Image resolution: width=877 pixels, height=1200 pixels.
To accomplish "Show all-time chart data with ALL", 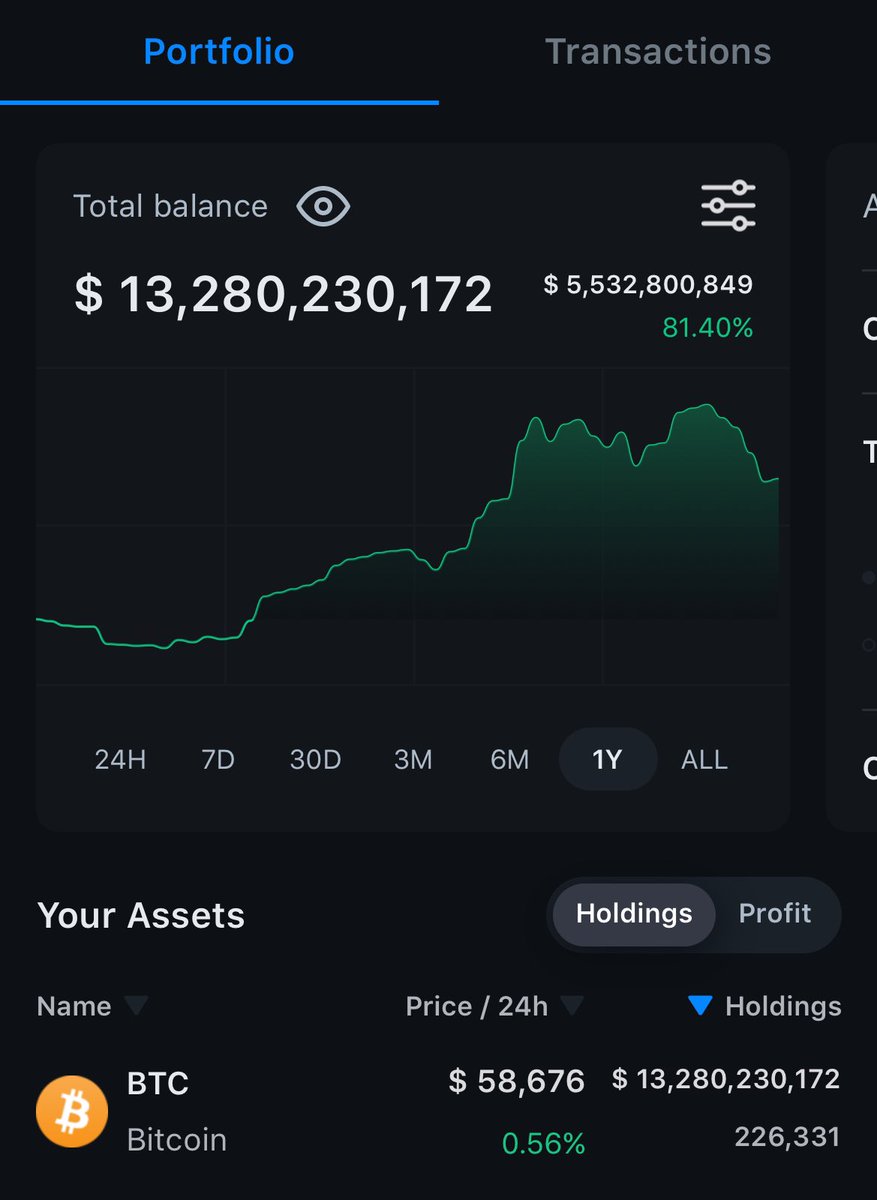I will coord(703,759).
